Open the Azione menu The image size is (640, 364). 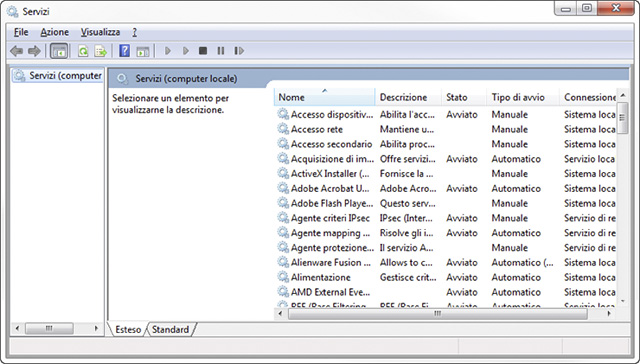click(x=54, y=32)
